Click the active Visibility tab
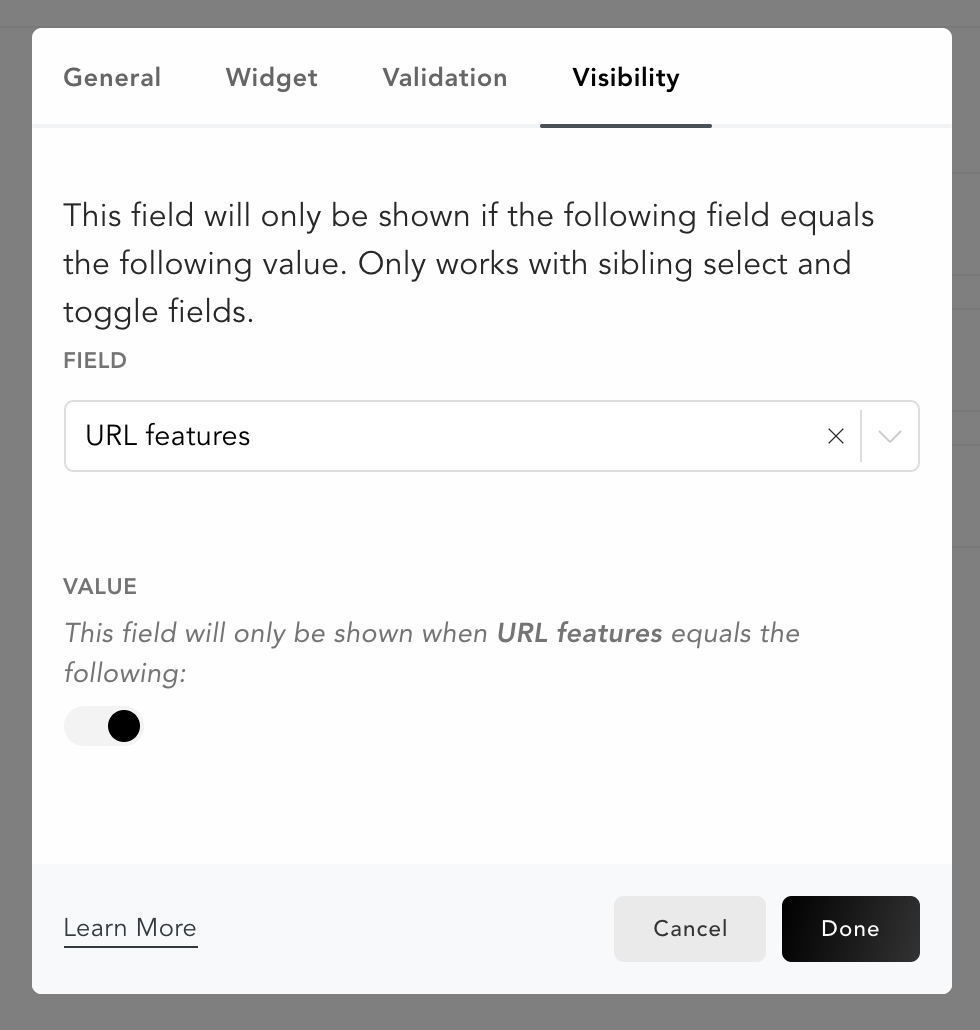The width and height of the screenshot is (980, 1030). coord(625,78)
